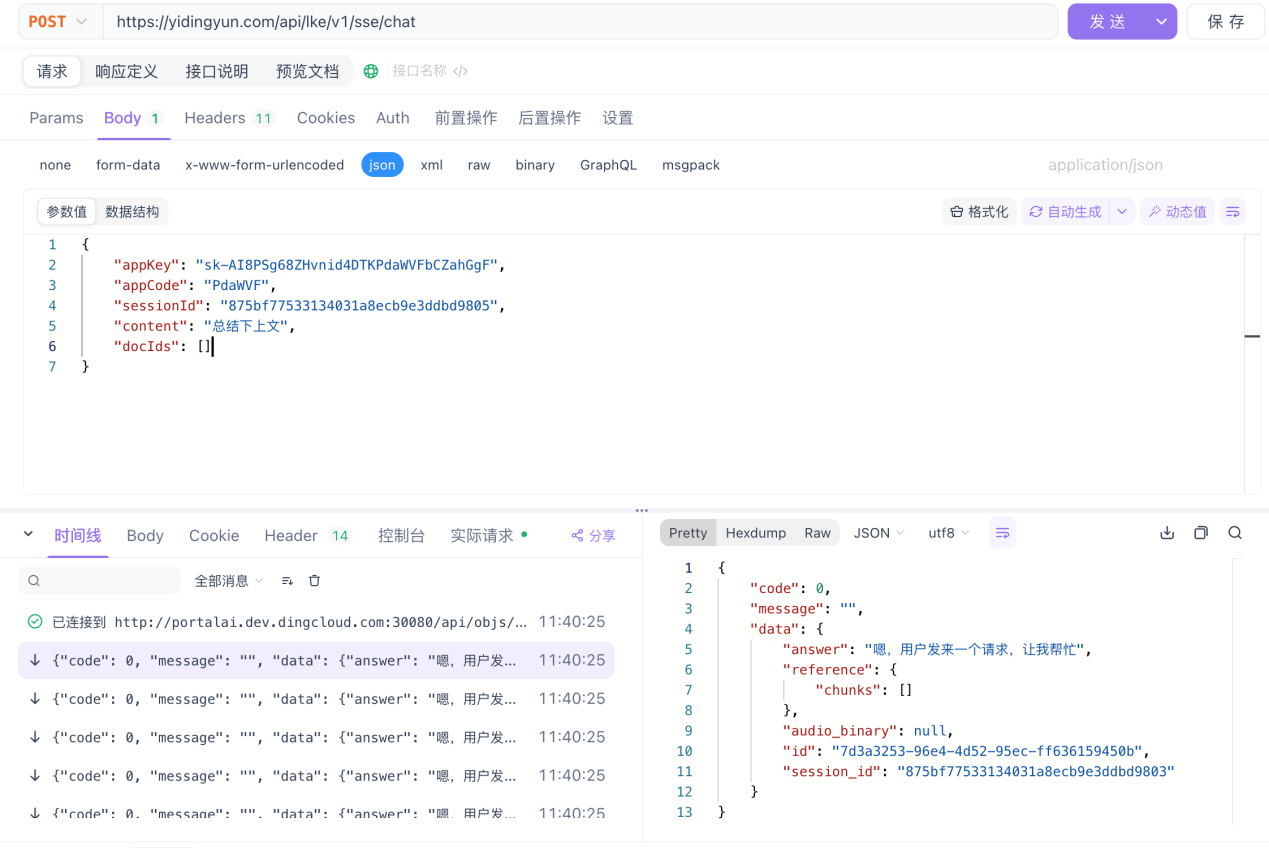Screen dimensions: 1269x848
Task: Click the download response icon
Action: click(x=1167, y=533)
